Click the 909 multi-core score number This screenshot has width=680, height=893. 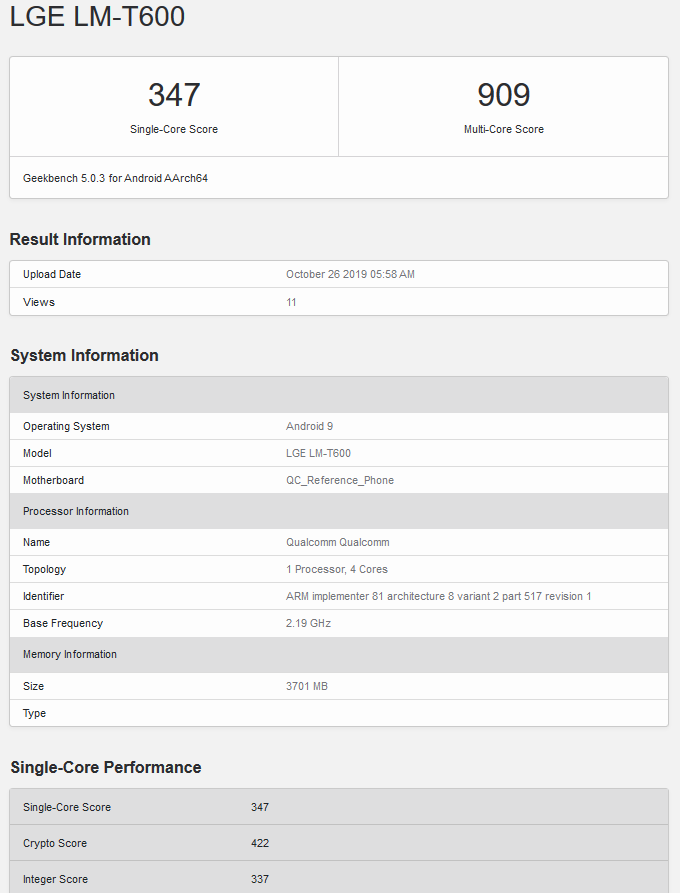pos(503,95)
